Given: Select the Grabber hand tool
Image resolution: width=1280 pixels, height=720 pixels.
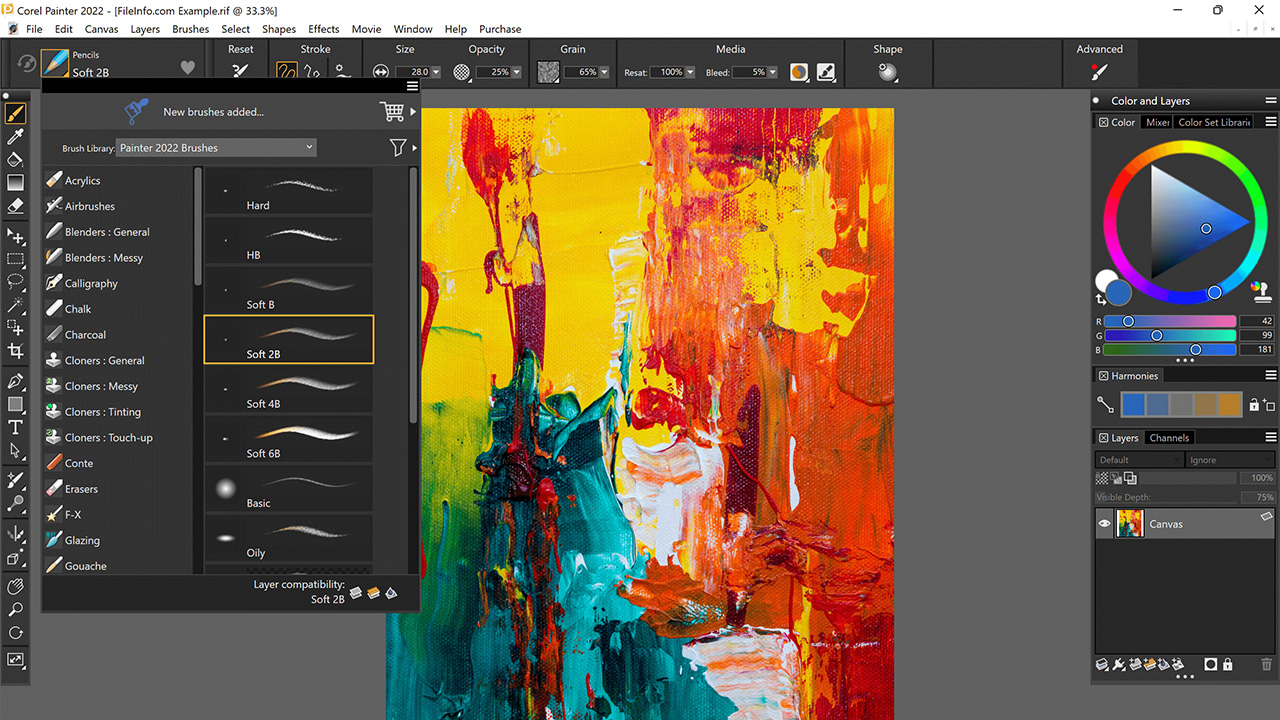Looking at the screenshot, I should coord(15,586).
